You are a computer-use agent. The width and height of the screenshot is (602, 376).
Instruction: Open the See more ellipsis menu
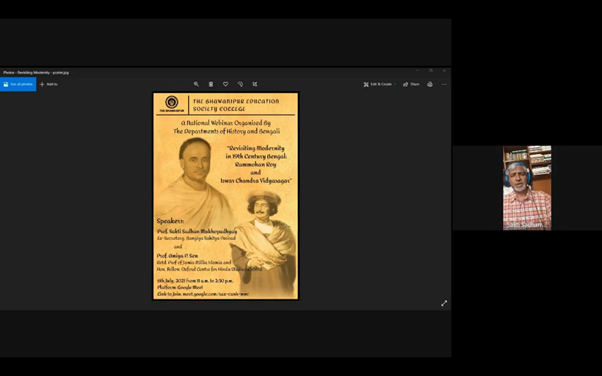coord(444,84)
